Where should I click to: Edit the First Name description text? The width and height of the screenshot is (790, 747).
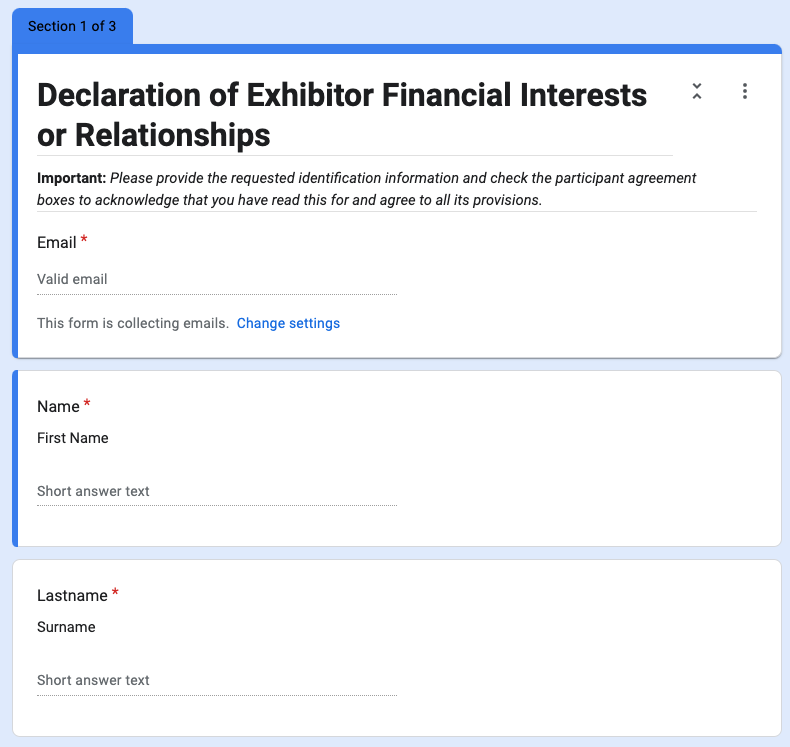tap(73, 438)
